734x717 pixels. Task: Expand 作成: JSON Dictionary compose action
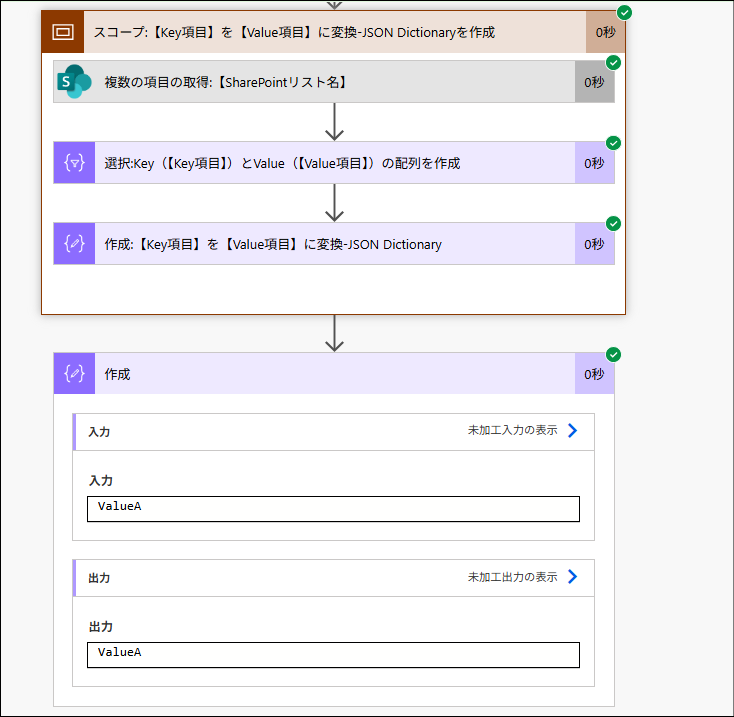334,244
